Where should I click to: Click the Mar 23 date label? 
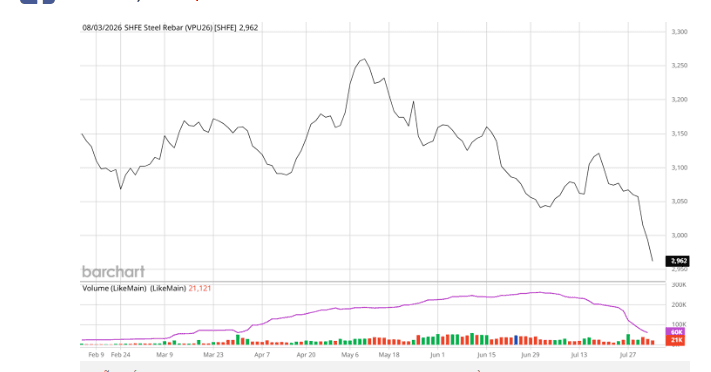tap(213, 355)
